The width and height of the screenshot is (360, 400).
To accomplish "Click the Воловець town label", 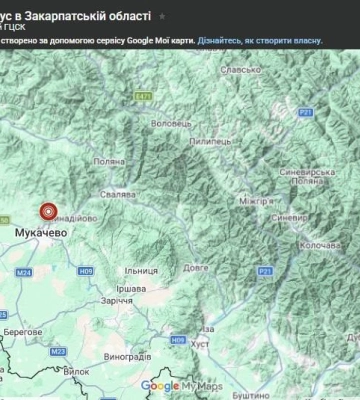I will pyautogui.click(x=171, y=124).
